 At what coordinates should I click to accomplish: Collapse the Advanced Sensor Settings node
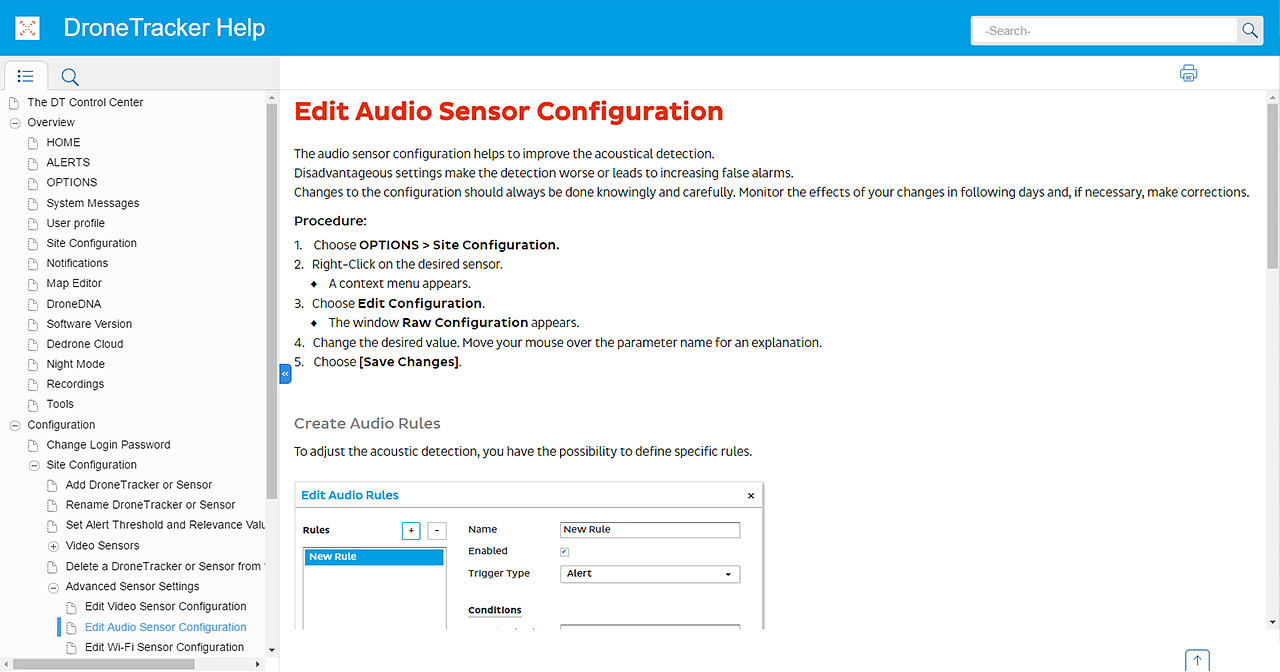point(53,587)
